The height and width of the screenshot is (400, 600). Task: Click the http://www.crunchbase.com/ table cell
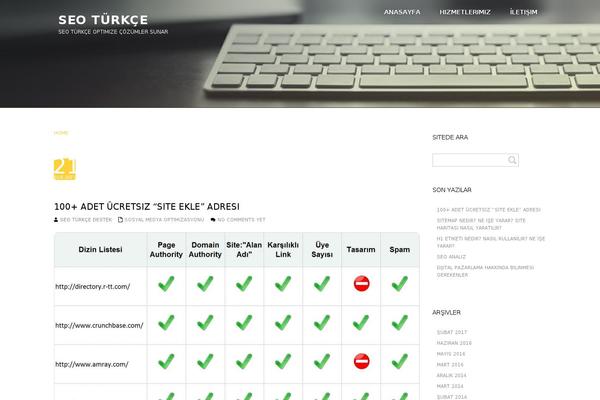click(100, 325)
